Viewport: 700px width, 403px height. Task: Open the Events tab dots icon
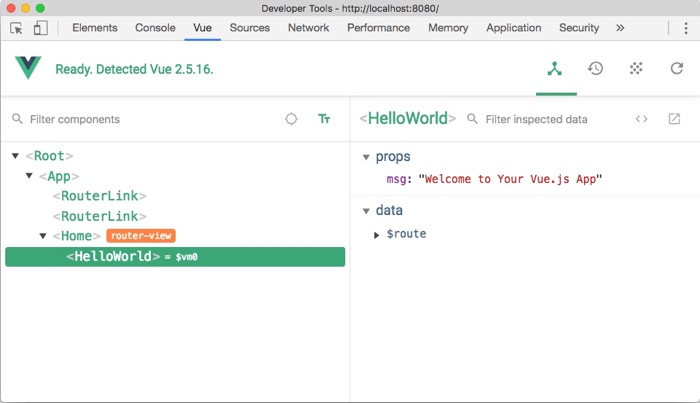(x=635, y=69)
